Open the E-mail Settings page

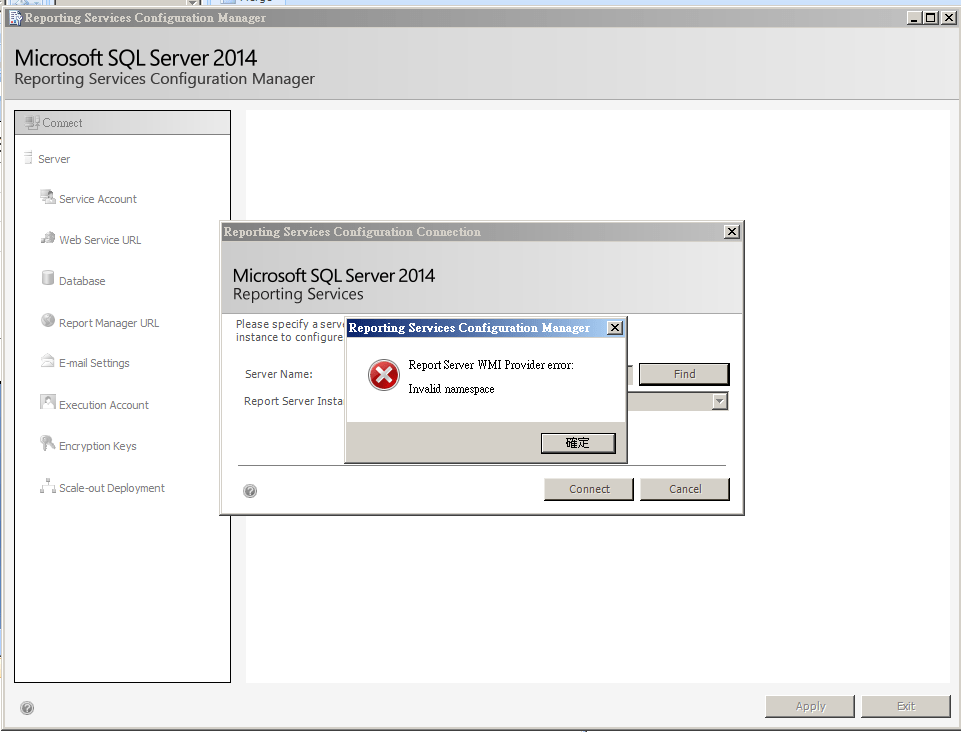[93, 362]
